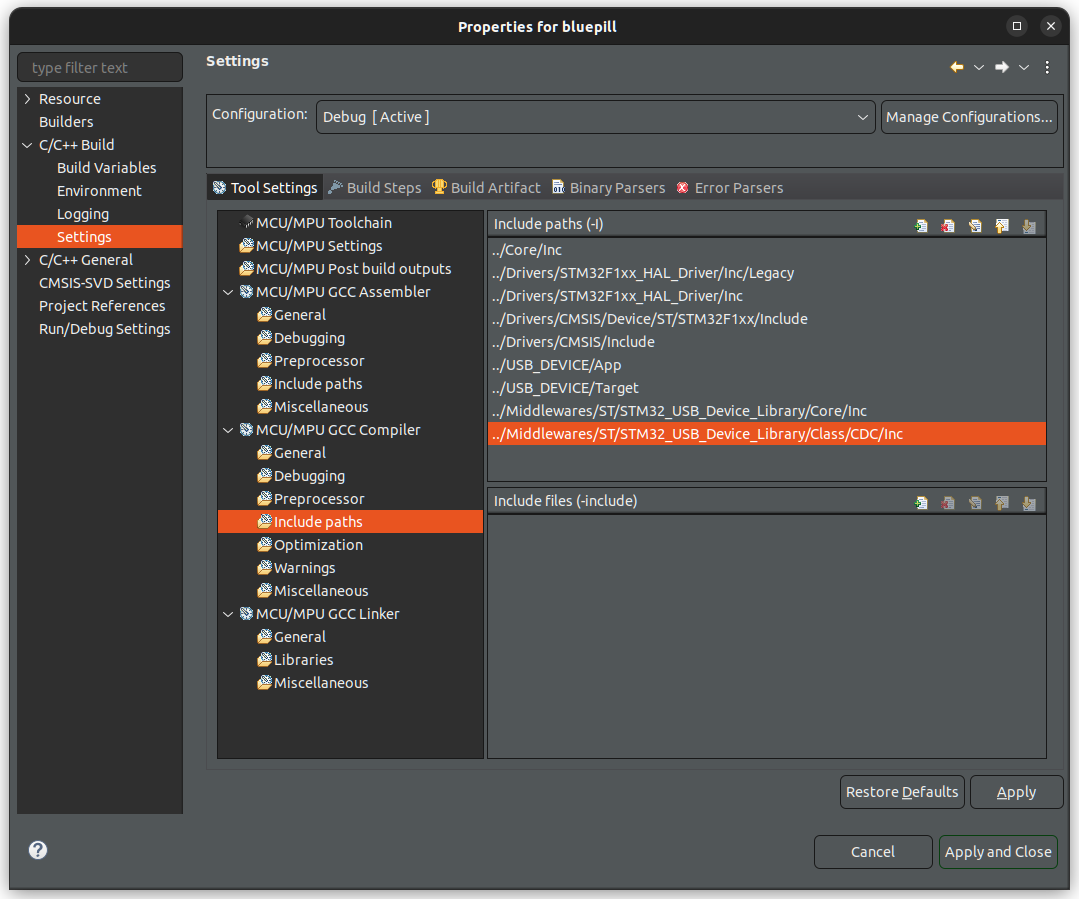Click the help question mark icon
This screenshot has width=1079, height=899.
click(x=38, y=850)
